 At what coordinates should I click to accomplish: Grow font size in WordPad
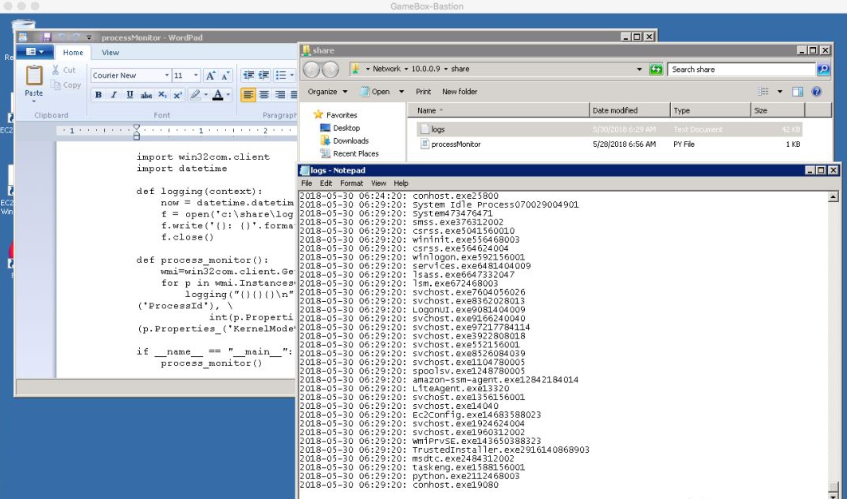pos(211,76)
